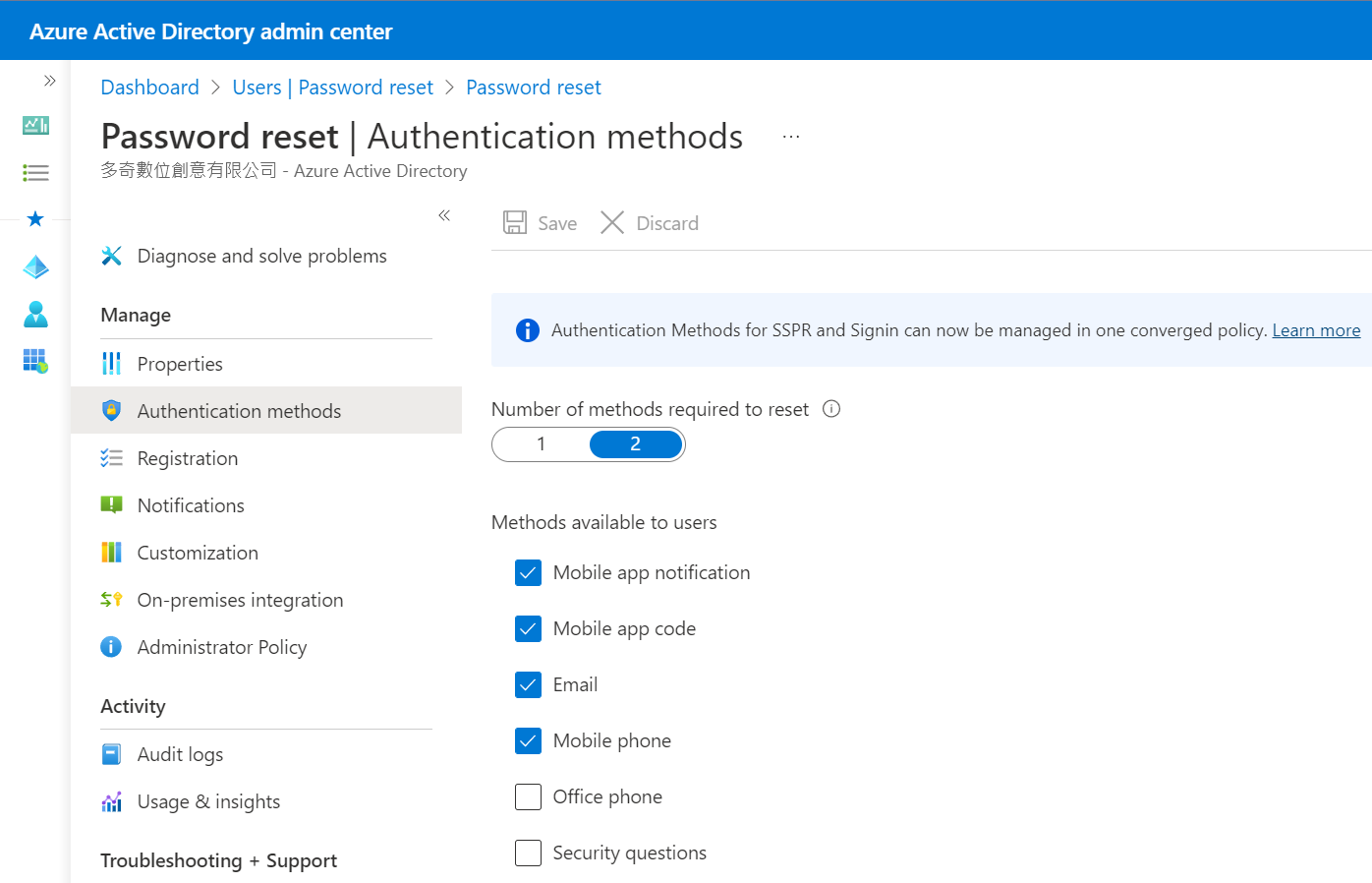Viewport: 1372px width, 883px height.
Task: Click info tooltip icon beside methods required
Action: 831,409
